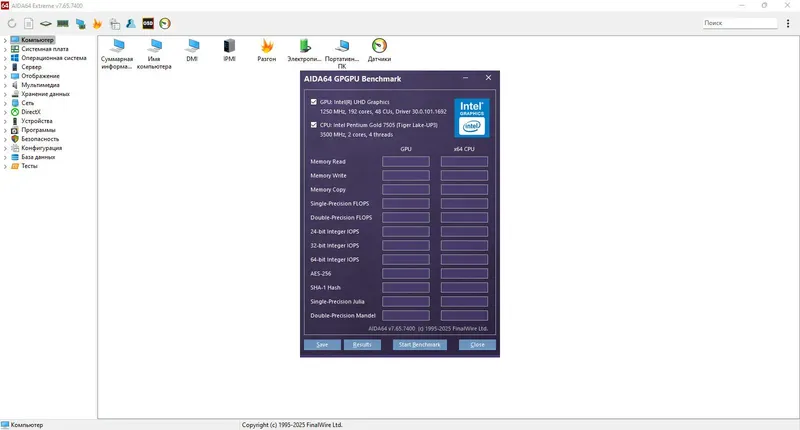Click the Поиск search field
This screenshot has width=800, height=430.
click(x=740, y=23)
